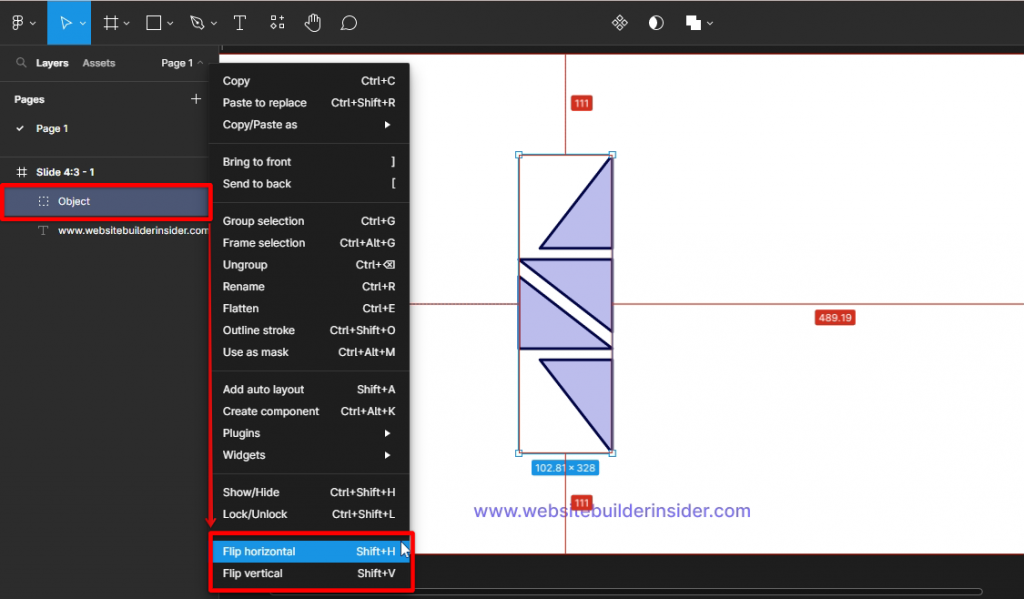Open the Resources panel icon
The height and width of the screenshot is (599, 1024).
tap(277, 22)
